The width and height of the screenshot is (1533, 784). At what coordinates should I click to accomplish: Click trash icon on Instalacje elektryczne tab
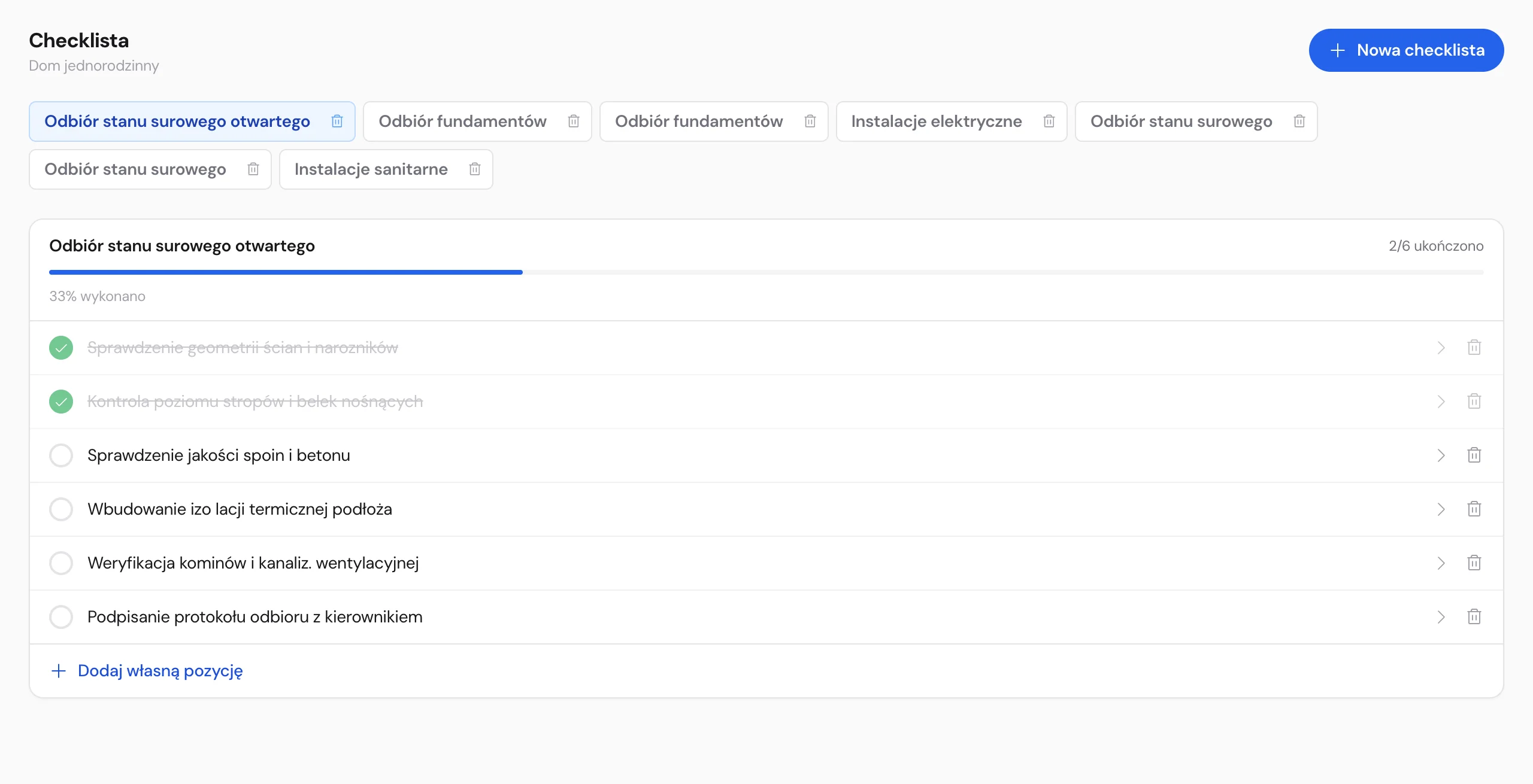1049,121
